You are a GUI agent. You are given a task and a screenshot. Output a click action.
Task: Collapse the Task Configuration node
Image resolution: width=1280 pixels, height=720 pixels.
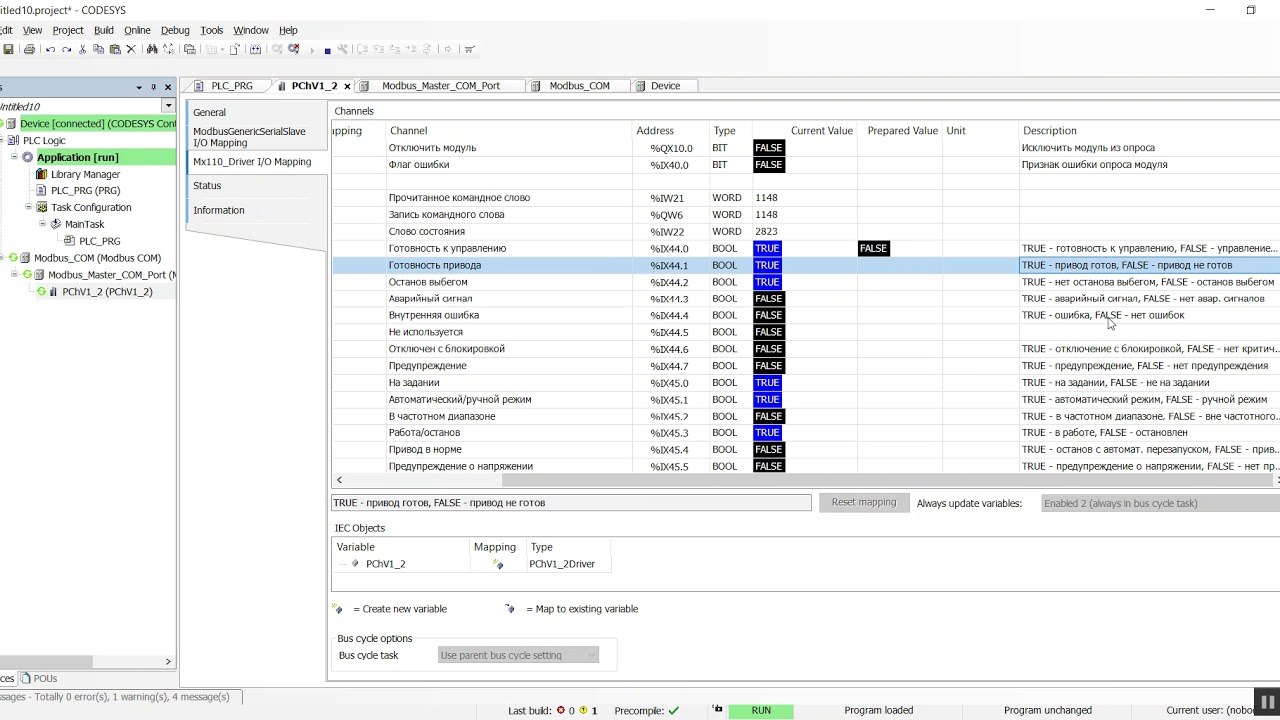click(28, 207)
